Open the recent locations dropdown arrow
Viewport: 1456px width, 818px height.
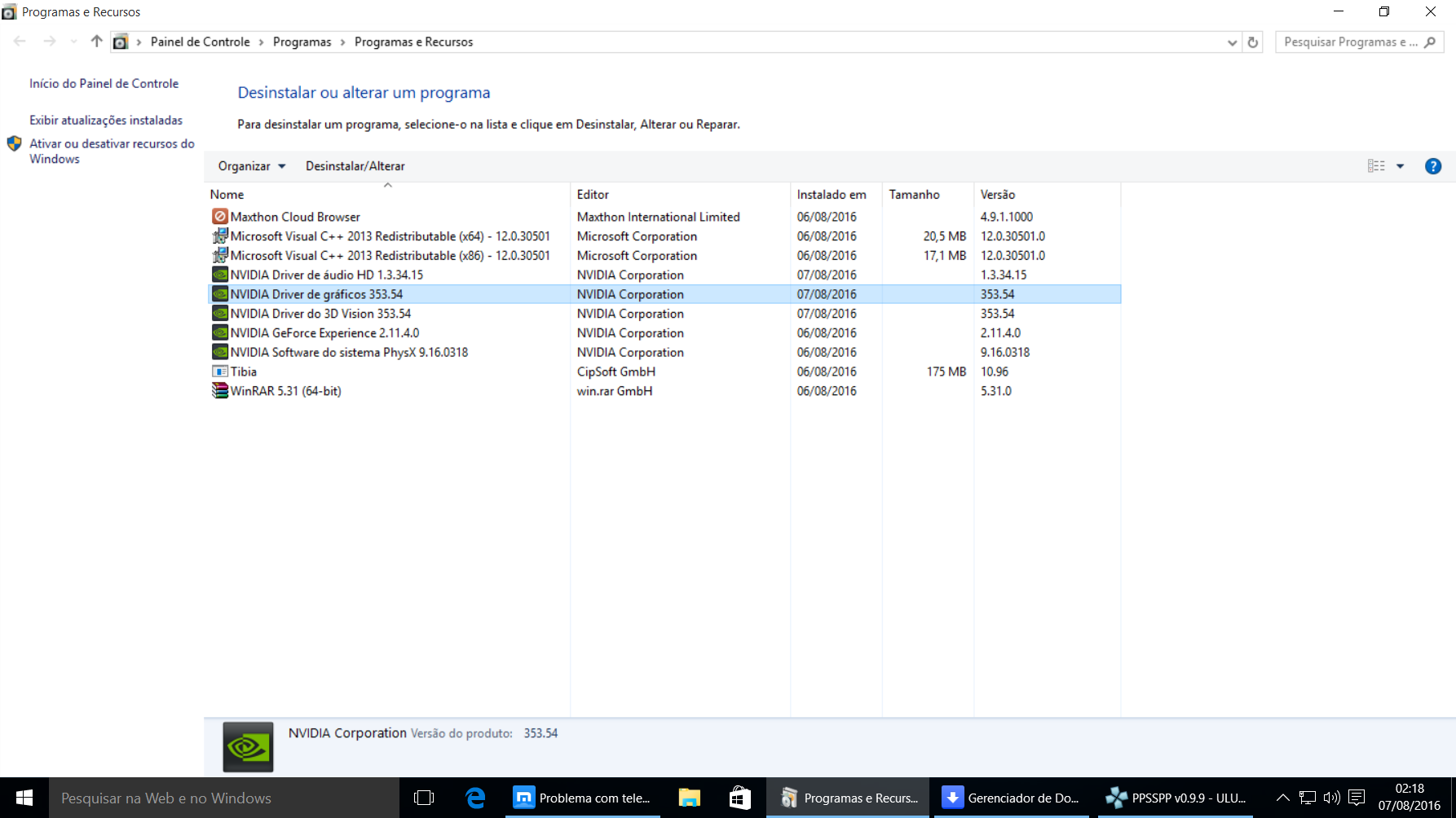click(x=73, y=42)
